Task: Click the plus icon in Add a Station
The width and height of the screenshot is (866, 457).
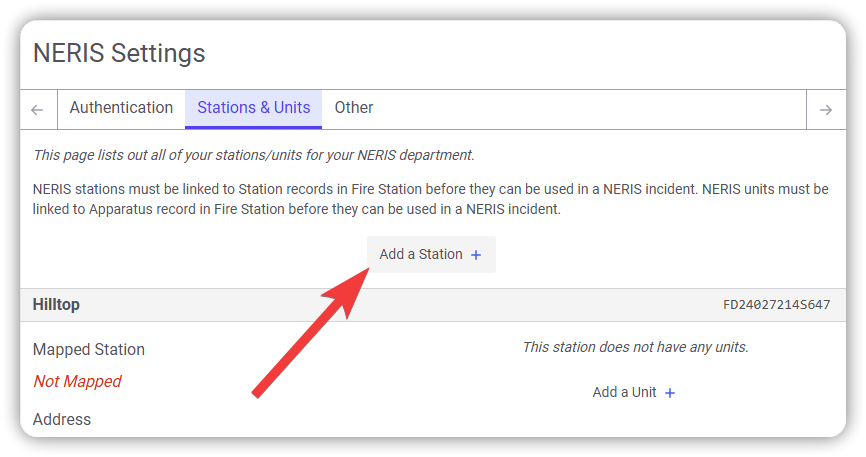Action: click(x=476, y=255)
